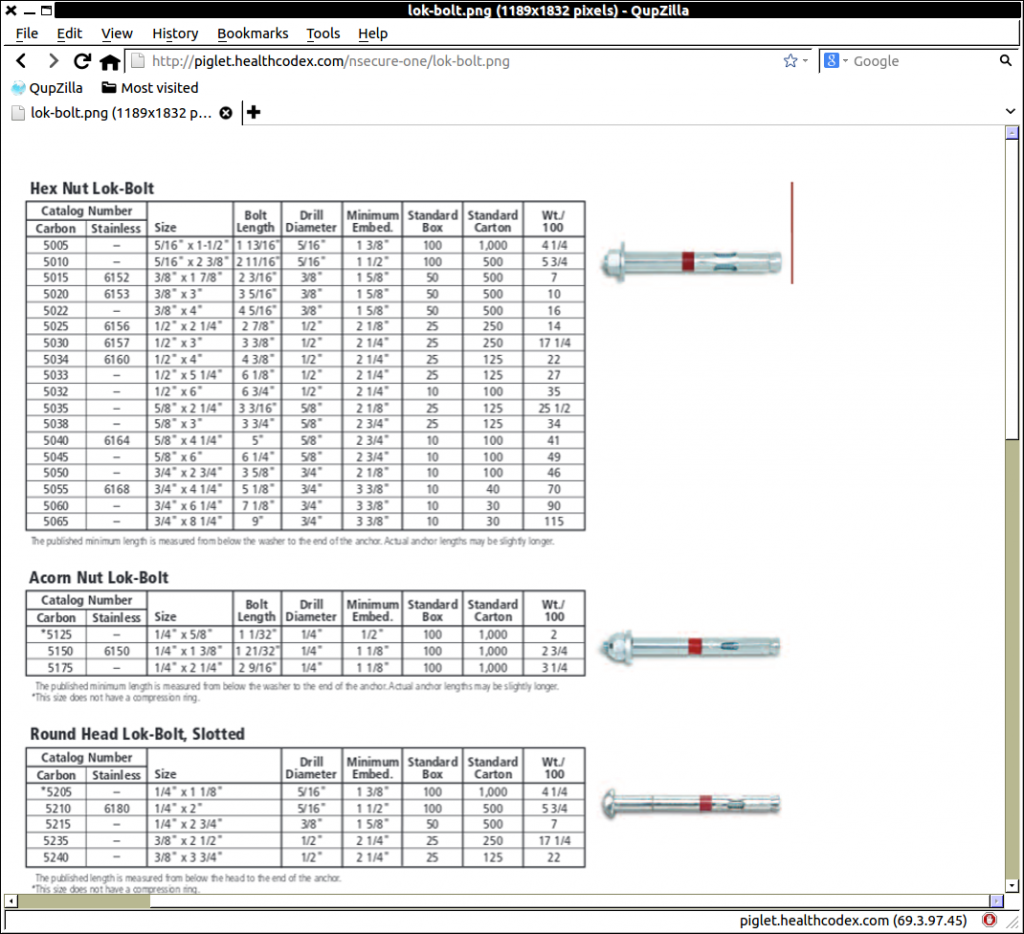This screenshot has width=1024, height=934.
Task: Click weight value 115 cell
Action: [x=554, y=521]
